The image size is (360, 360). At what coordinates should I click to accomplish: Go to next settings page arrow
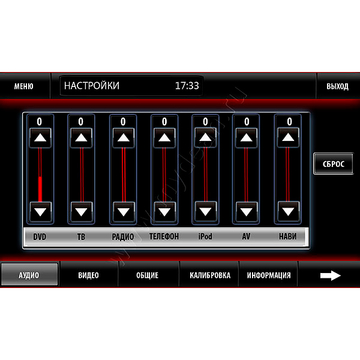tap(330, 275)
